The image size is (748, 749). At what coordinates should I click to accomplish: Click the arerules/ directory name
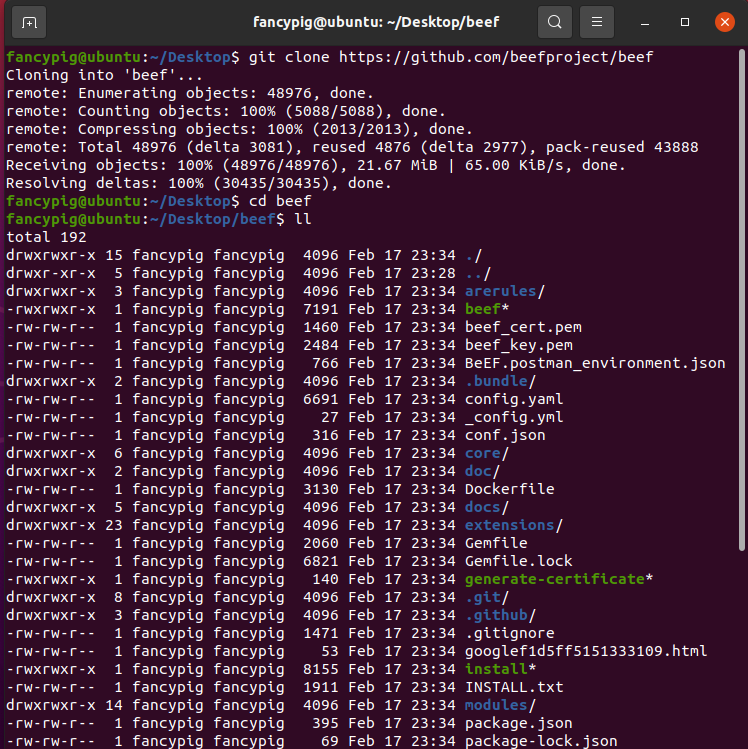tap(504, 291)
